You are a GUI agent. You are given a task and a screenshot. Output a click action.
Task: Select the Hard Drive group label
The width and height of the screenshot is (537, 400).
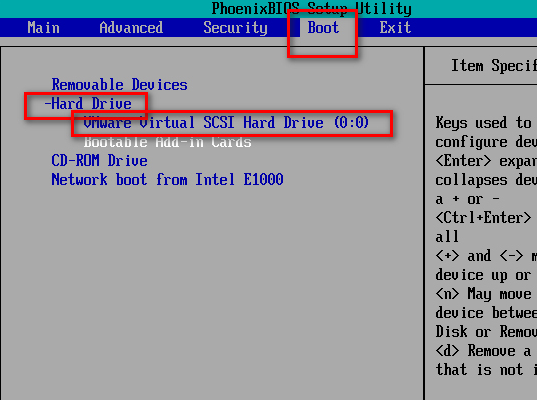coord(91,103)
